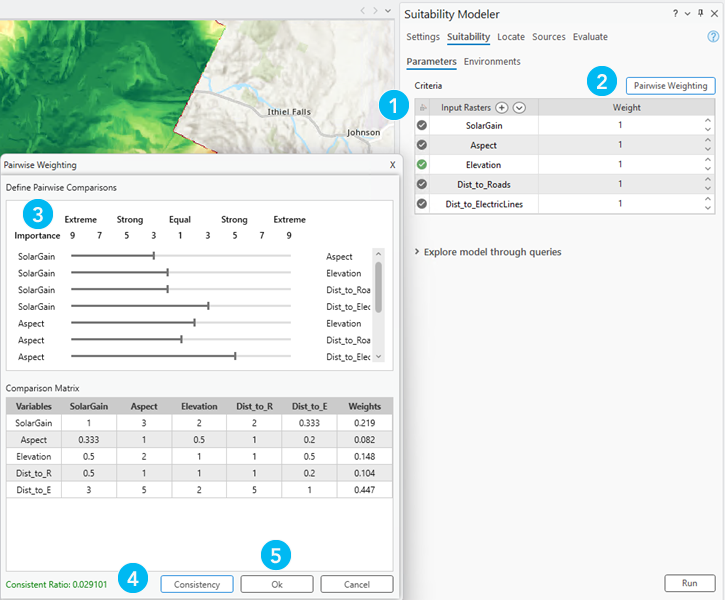Open the blue circled help icon
This screenshot has width=725, height=600.
click(x=713, y=37)
